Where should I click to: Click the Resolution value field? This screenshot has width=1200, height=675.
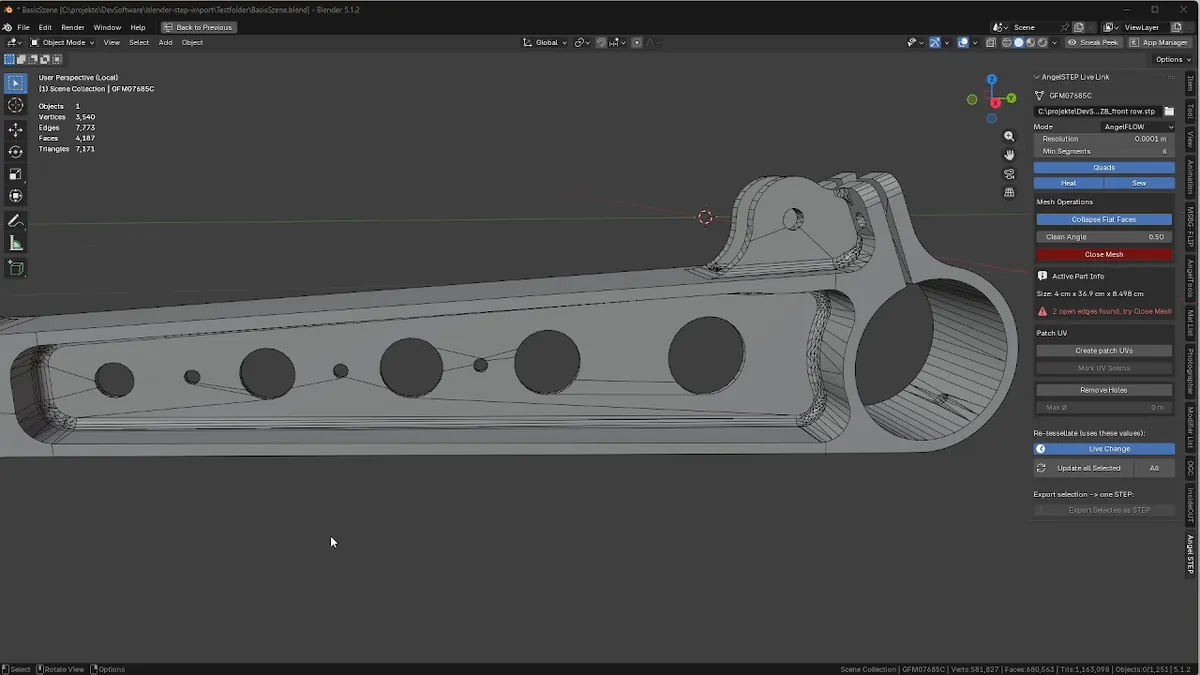[1104, 139]
